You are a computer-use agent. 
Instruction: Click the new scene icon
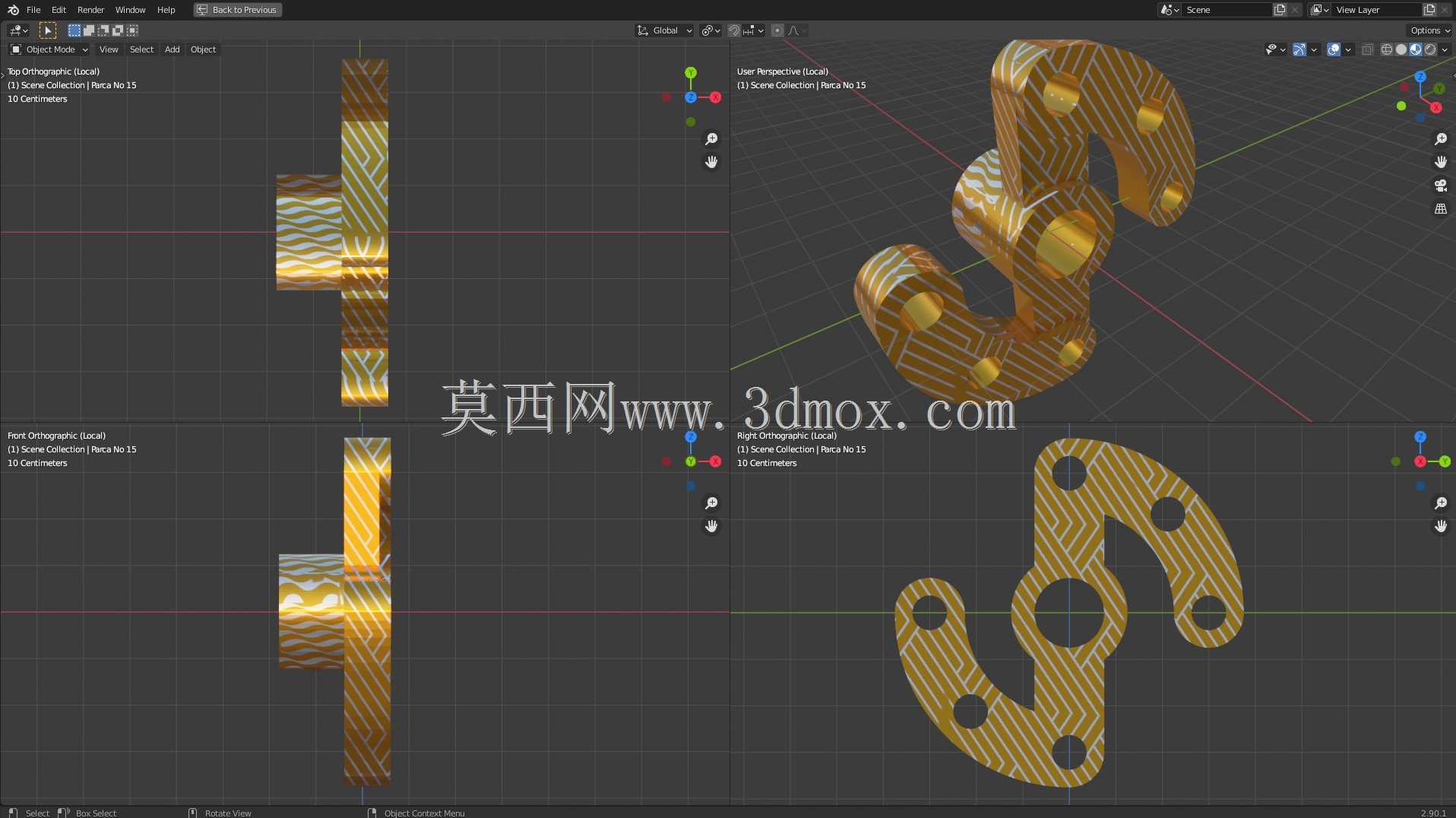pos(1280,10)
